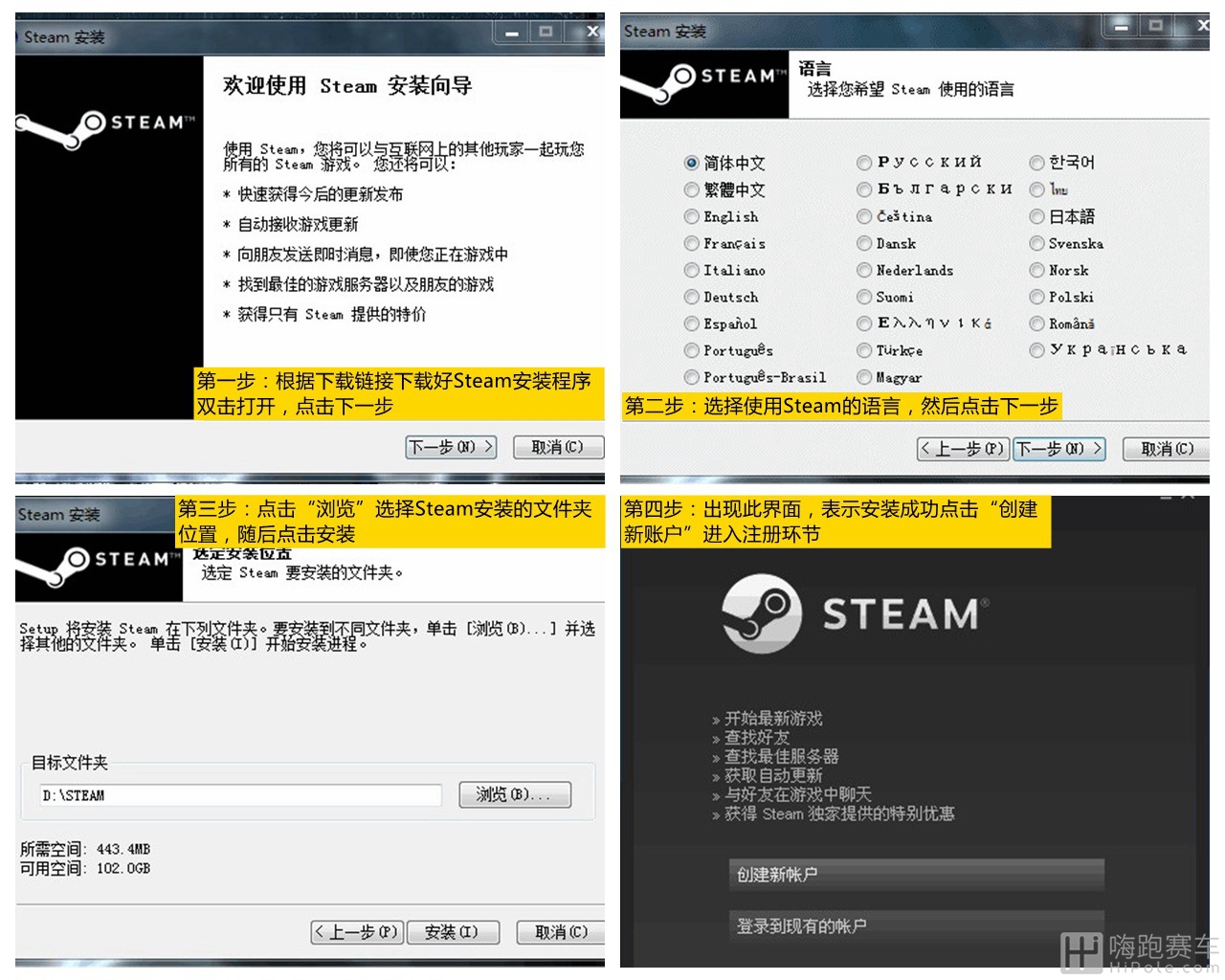The image size is (1225, 980).
Task: Click 下一步 in language selection window
Action: [1059, 449]
